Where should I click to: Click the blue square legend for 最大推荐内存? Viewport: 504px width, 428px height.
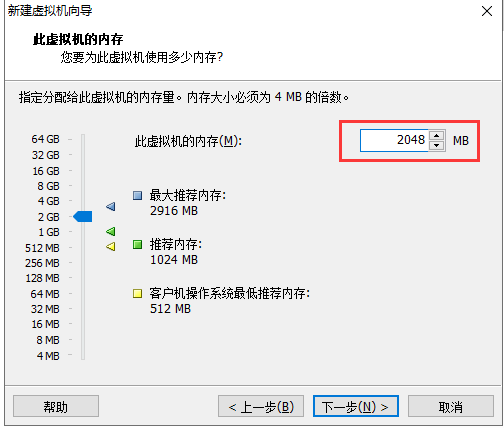coord(137,195)
